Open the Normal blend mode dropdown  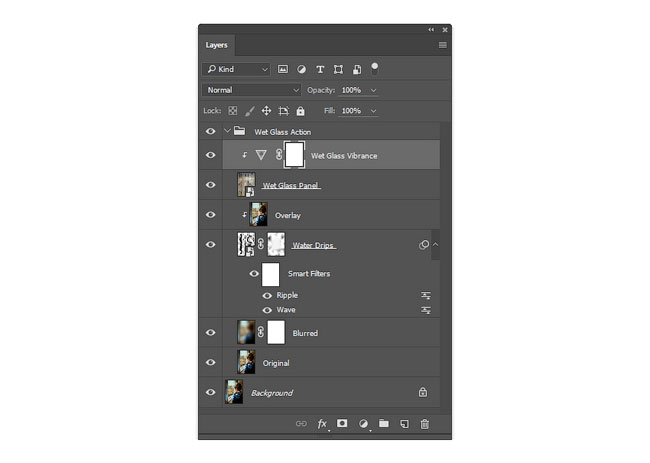pos(251,90)
